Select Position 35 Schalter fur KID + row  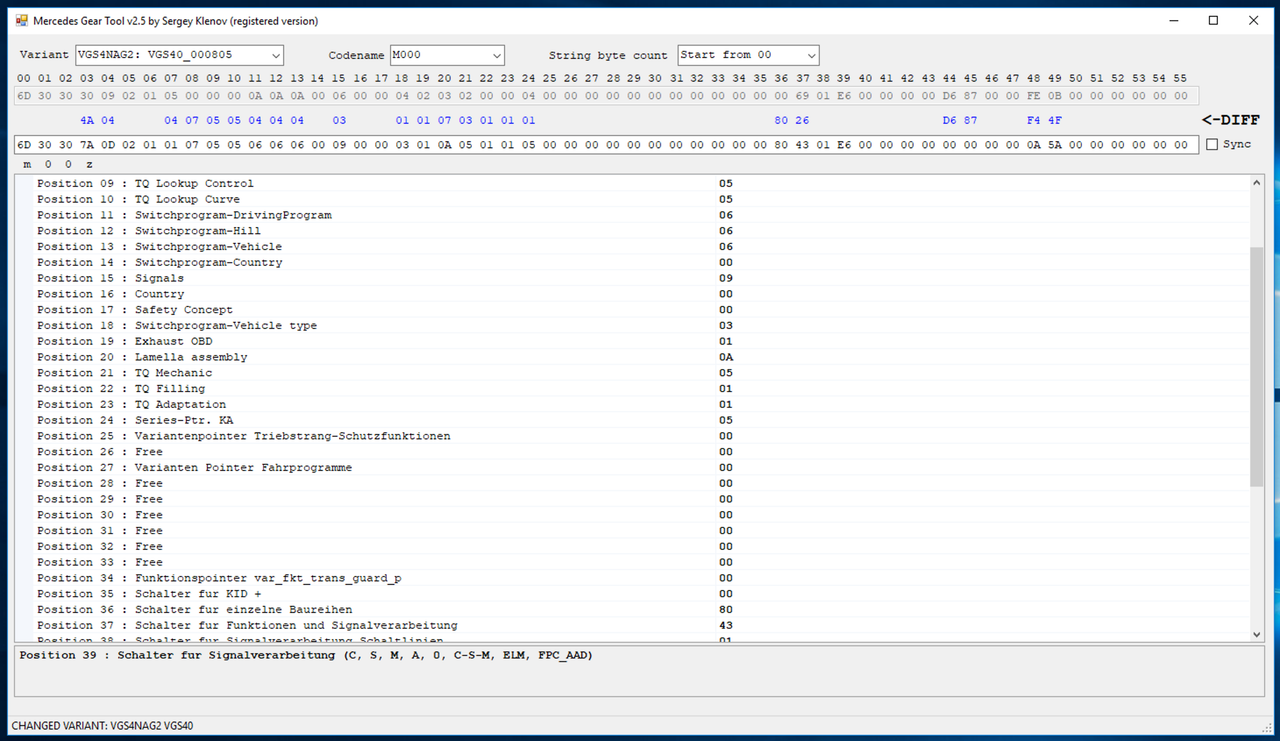(632, 594)
